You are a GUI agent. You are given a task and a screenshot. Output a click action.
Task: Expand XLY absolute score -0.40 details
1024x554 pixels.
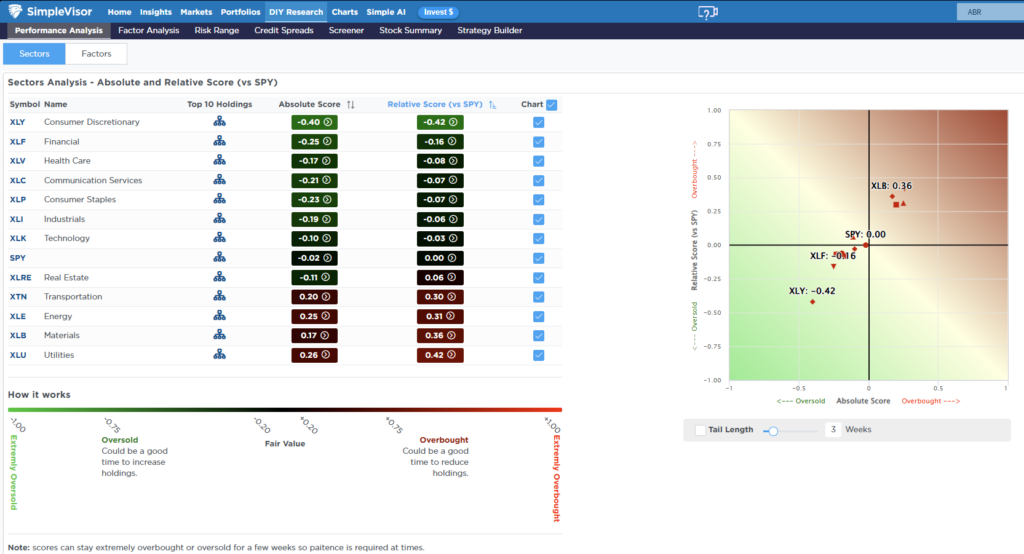click(314, 122)
